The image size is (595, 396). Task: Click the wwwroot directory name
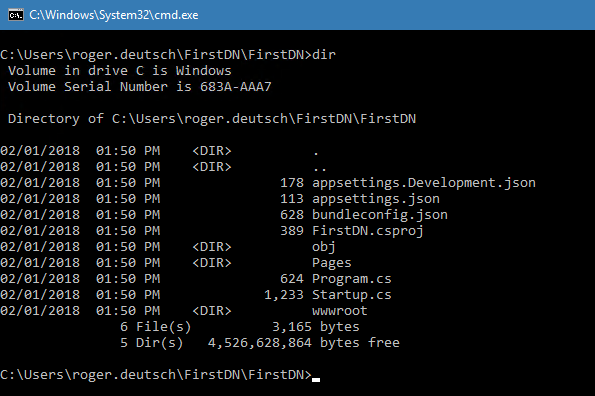[340, 311]
